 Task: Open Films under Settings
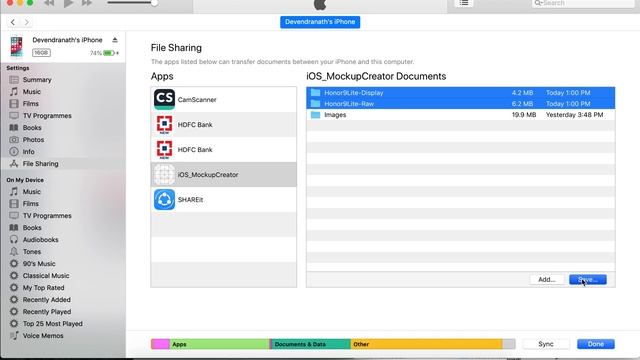pos(31,104)
